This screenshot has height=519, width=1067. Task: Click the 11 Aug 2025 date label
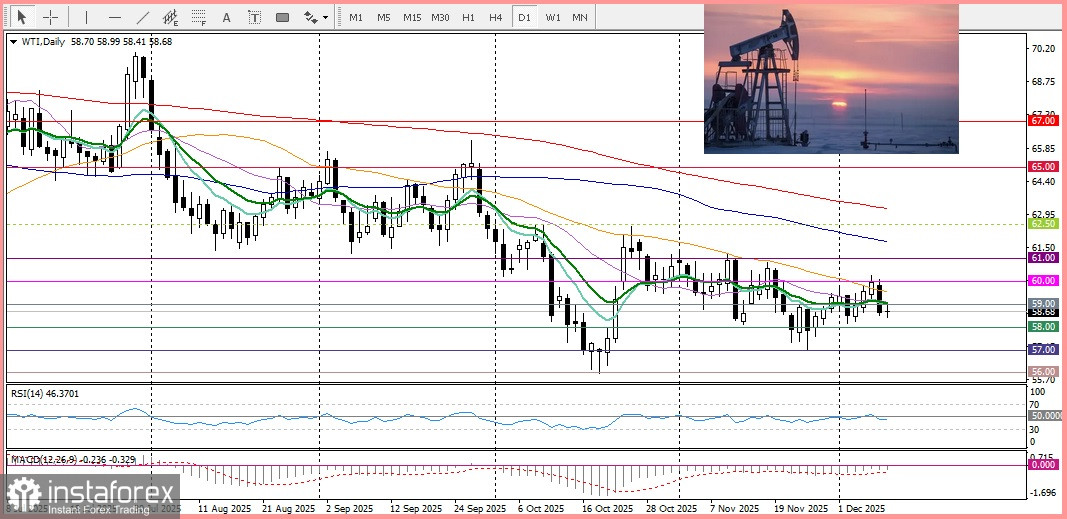[x=224, y=508]
